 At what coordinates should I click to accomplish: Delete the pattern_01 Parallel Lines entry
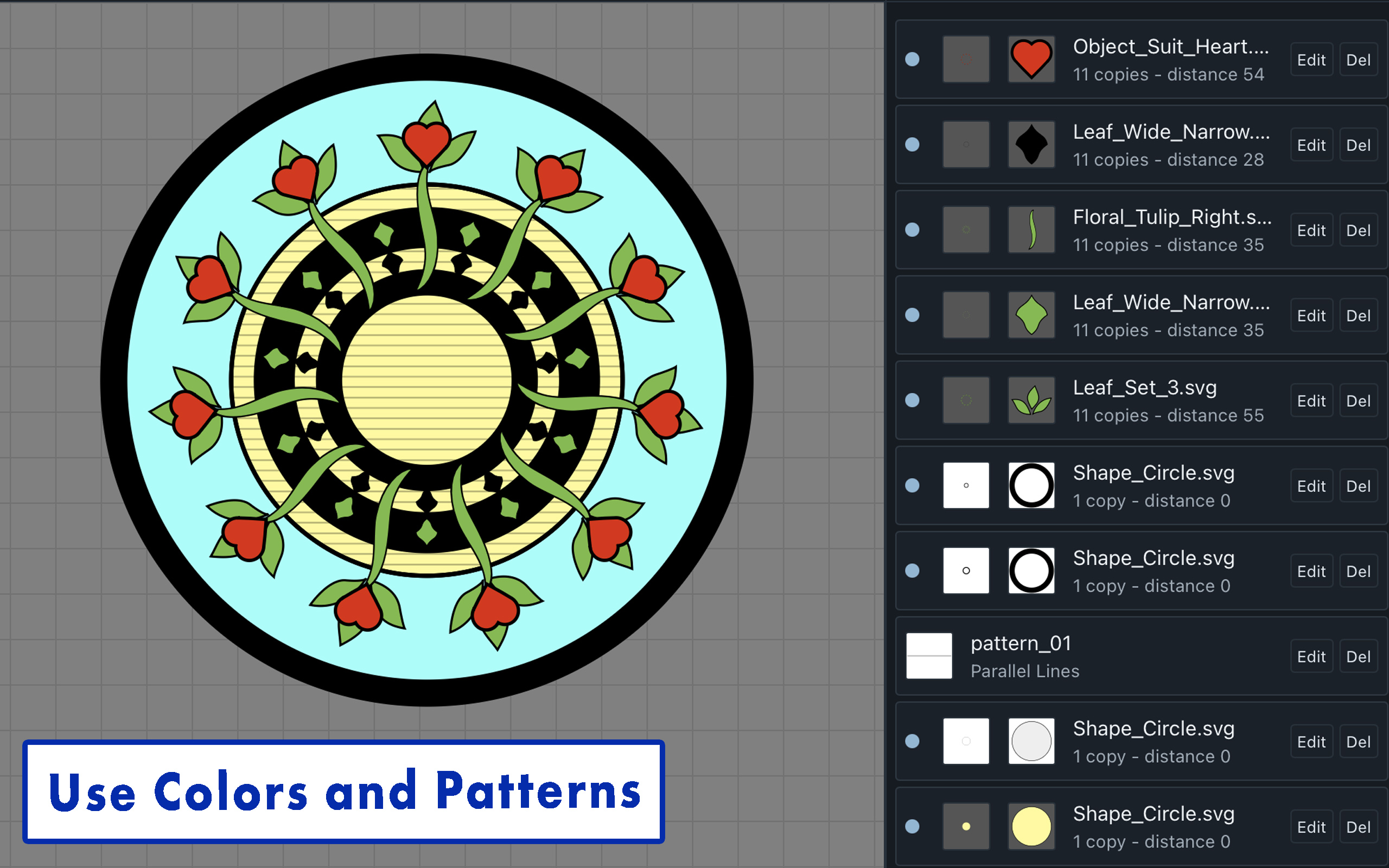[1359, 656]
